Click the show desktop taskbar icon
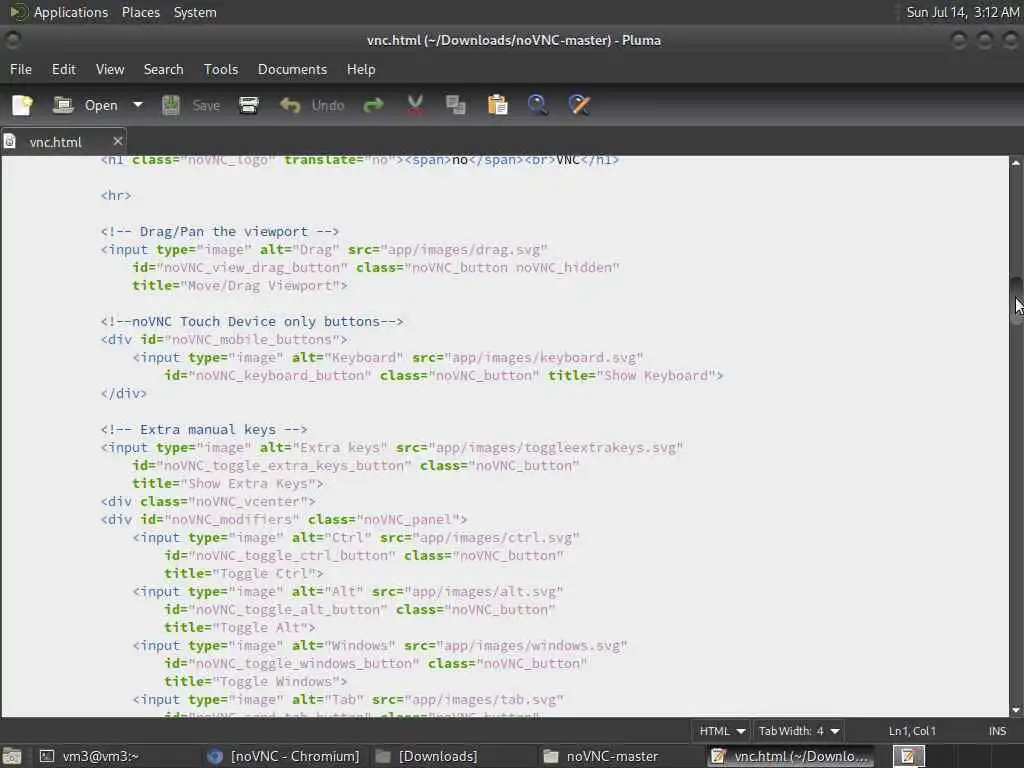The width and height of the screenshot is (1024, 768). click(x=12, y=756)
